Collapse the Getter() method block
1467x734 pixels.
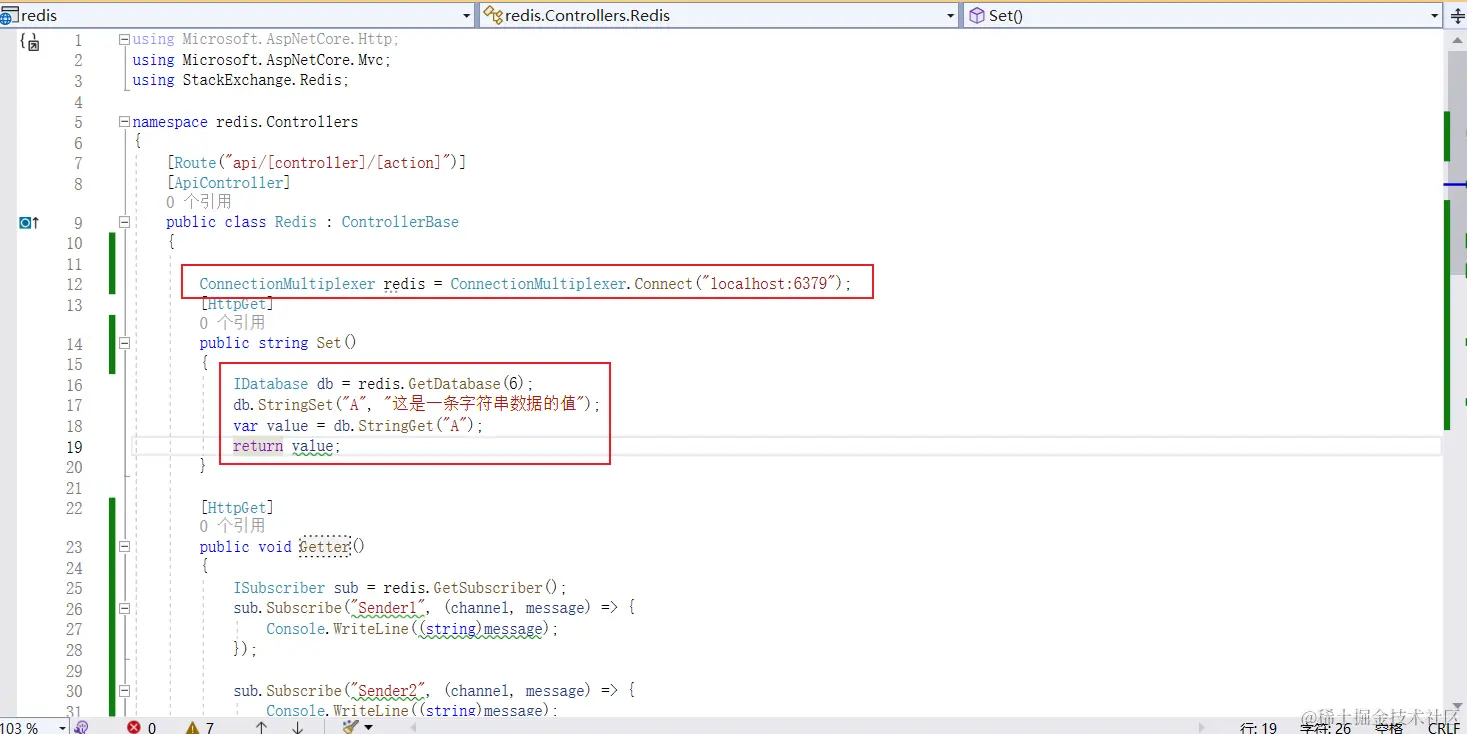[x=124, y=547]
